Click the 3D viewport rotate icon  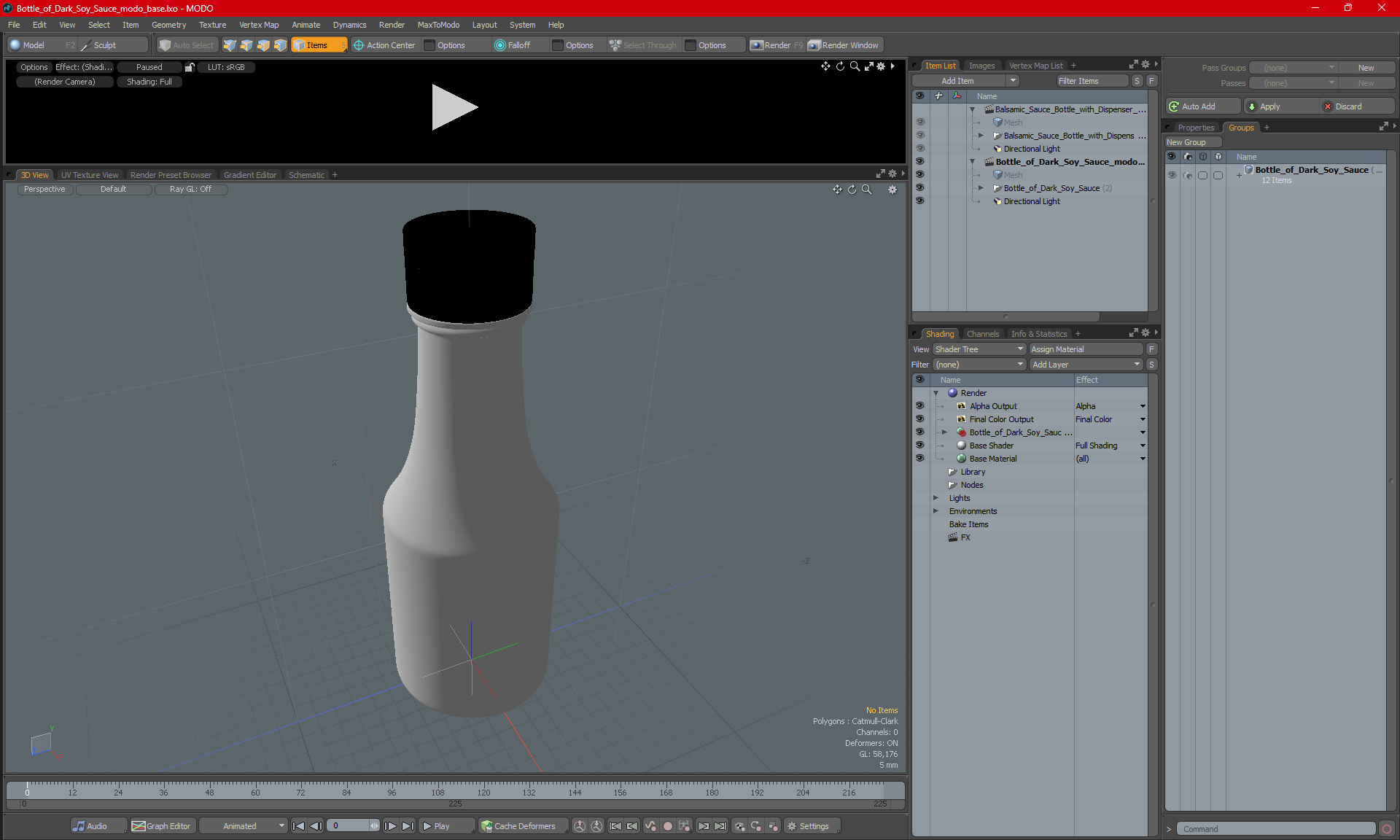(852, 190)
